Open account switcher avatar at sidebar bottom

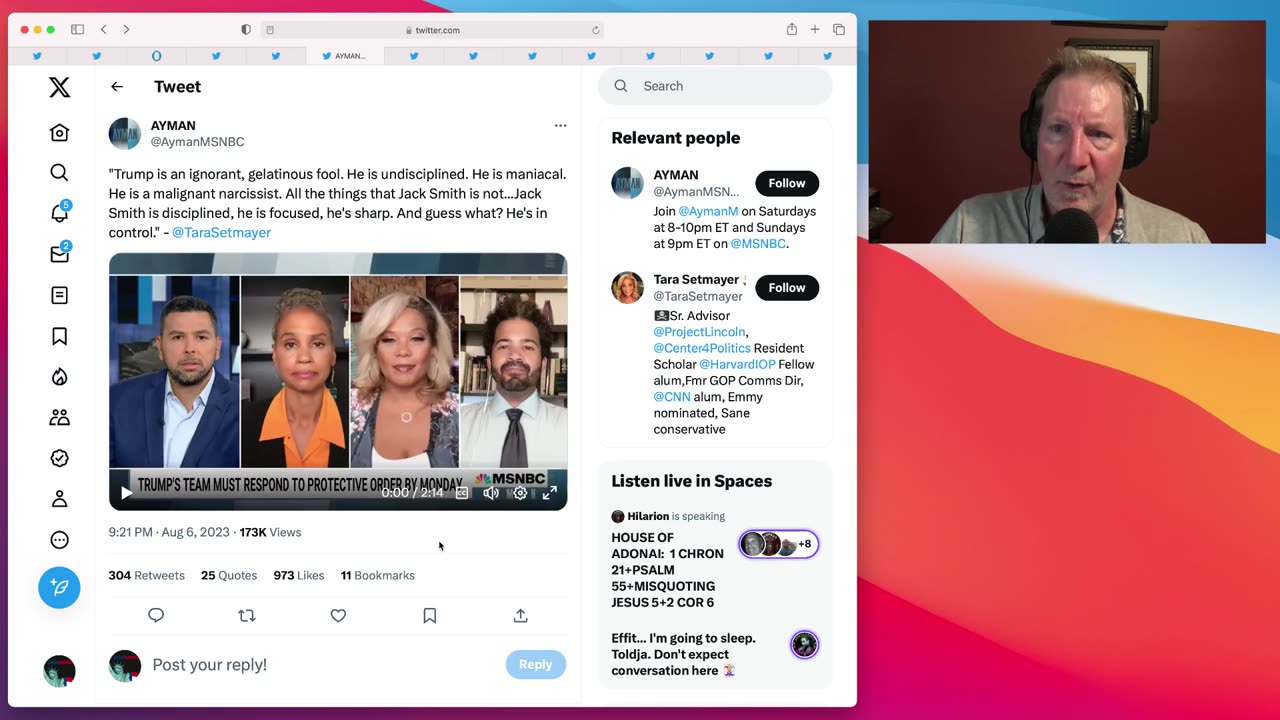coord(60,671)
